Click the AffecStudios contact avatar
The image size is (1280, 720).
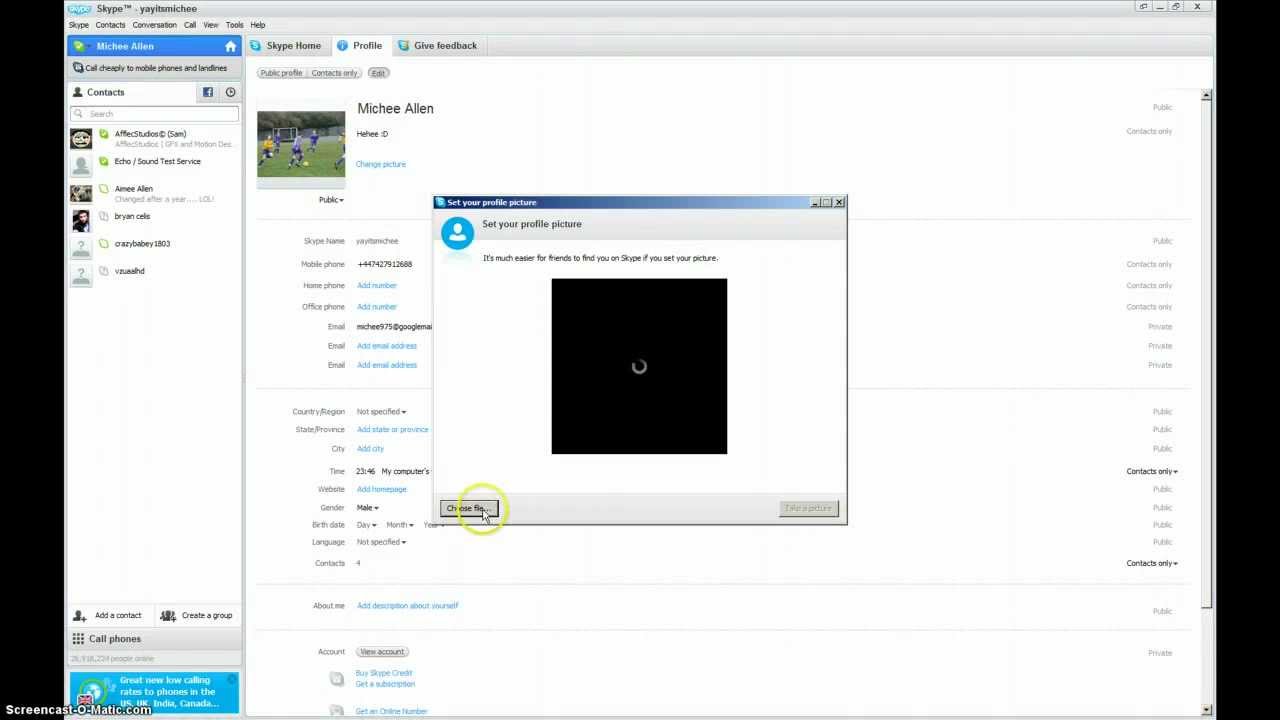click(x=81, y=139)
